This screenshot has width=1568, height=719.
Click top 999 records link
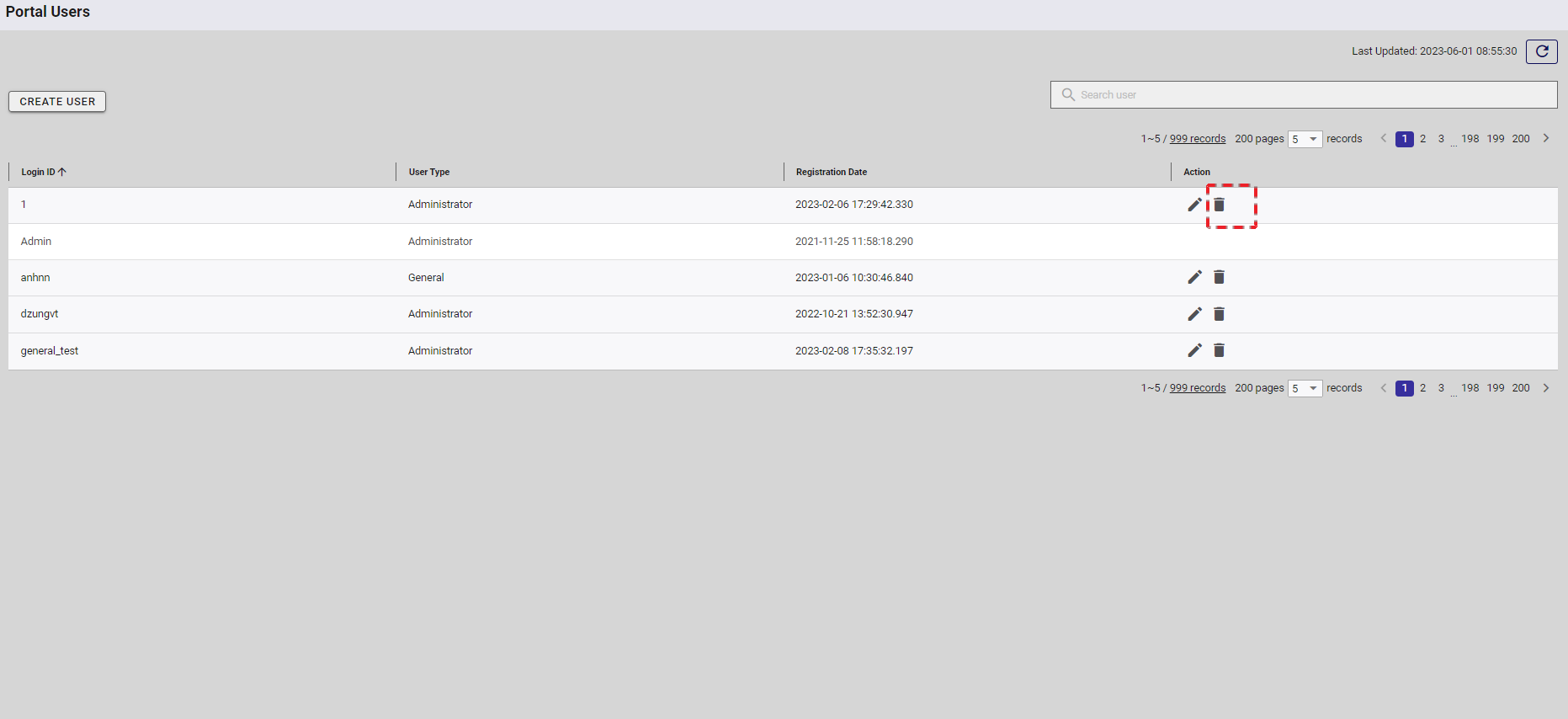[1197, 139]
